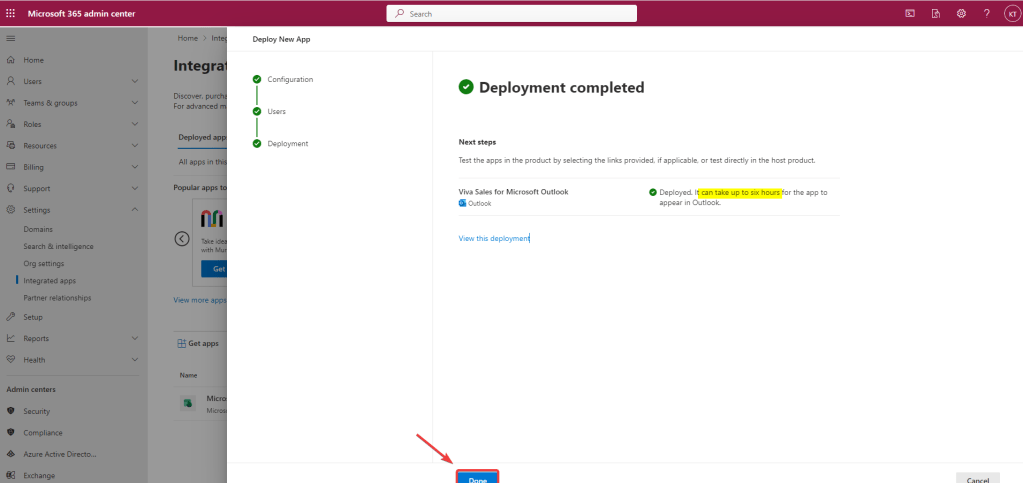Collapse the navigation hamburger menu

click(x=11, y=38)
